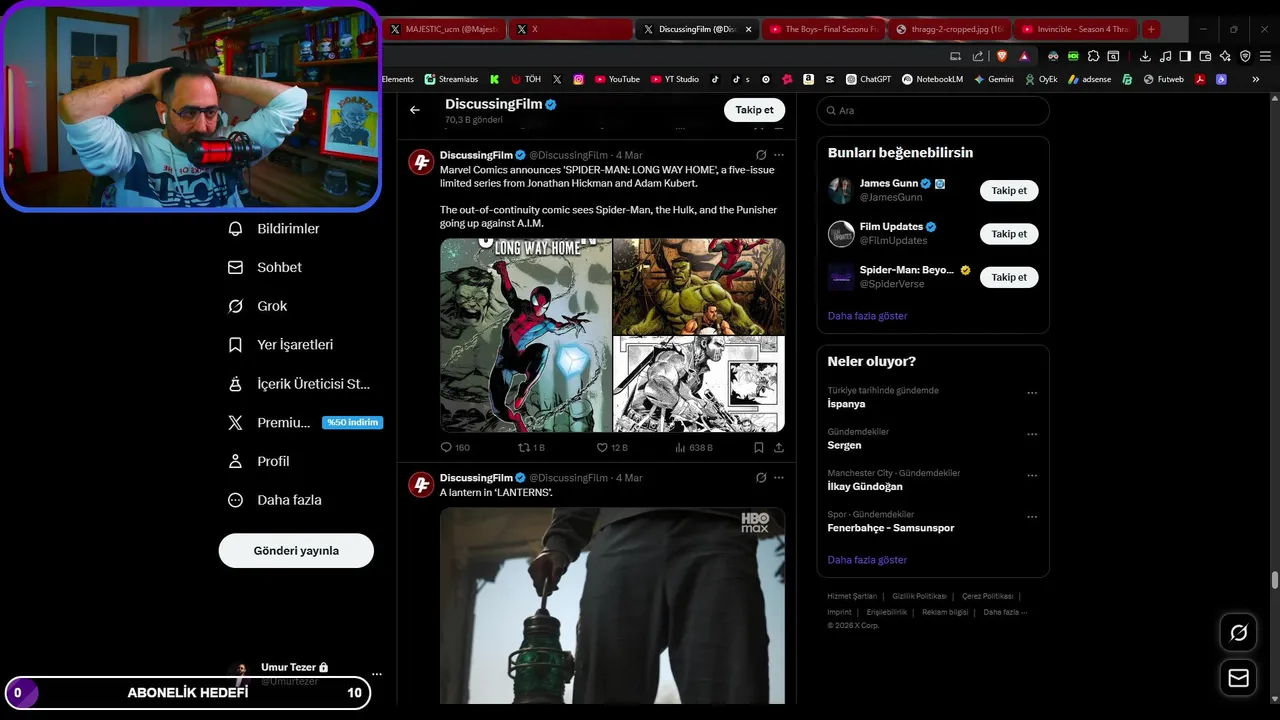Open James Gunn's profile name
1280x720 pixels.
[x=889, y=184]
